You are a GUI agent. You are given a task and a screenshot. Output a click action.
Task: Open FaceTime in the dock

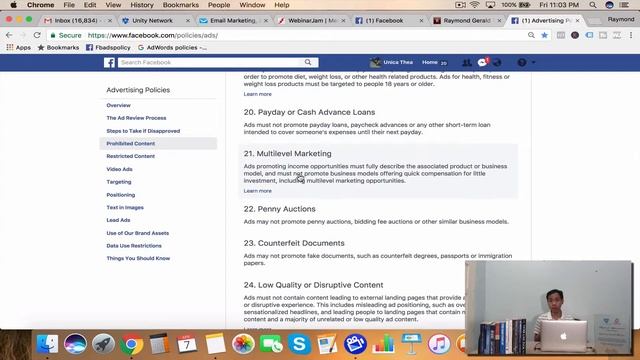pyautogui.click(x=271, y=344)
